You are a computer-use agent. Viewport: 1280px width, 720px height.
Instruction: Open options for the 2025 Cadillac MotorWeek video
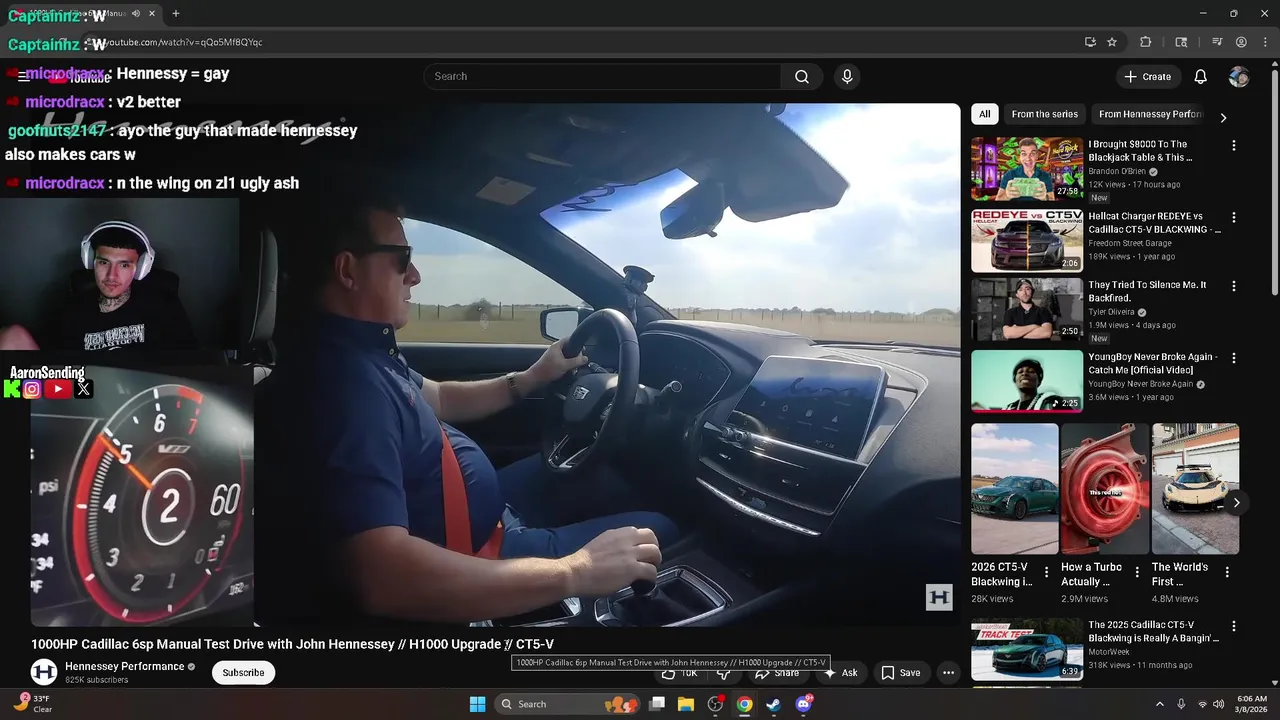[x=1233, y=627]
